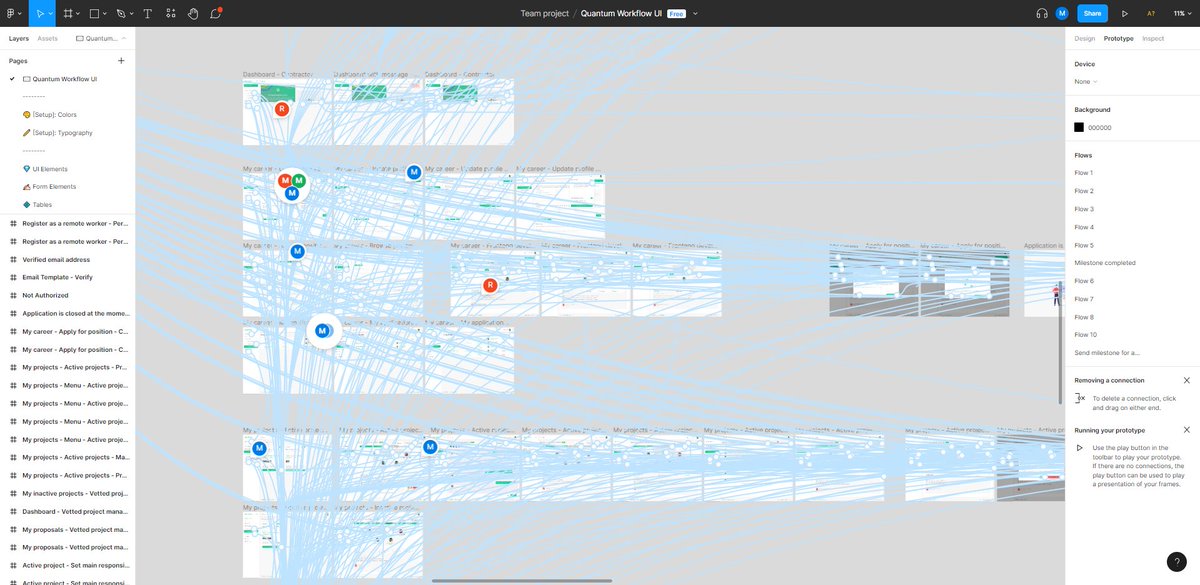This screenshot has height=585, width=1200.
Task: Click the Quantum Workflow UI file title
Action: tap(622, 13)
